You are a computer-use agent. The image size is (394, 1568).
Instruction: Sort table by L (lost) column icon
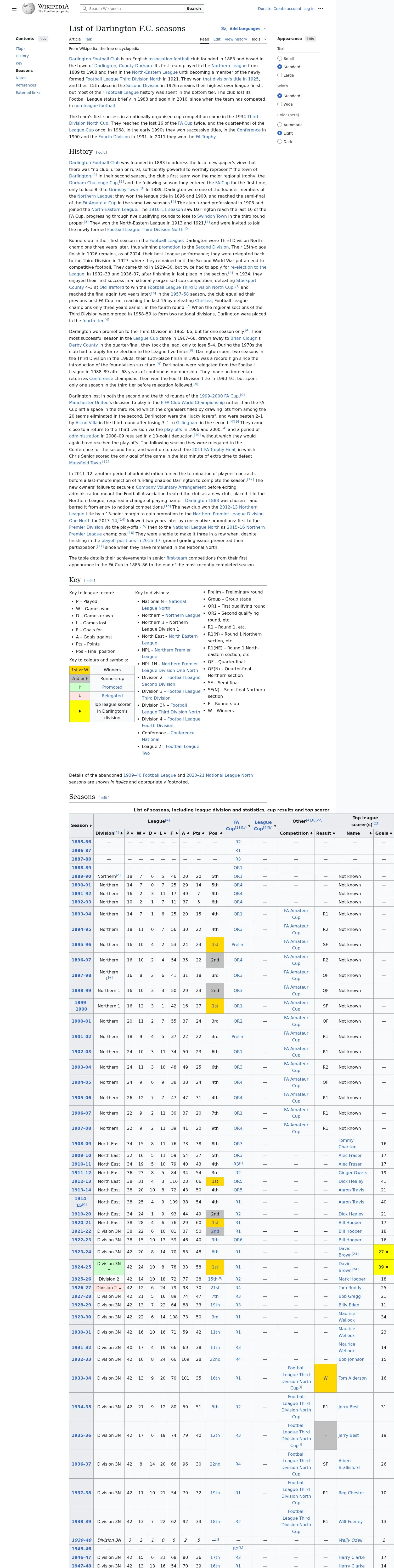pos(165,833)
